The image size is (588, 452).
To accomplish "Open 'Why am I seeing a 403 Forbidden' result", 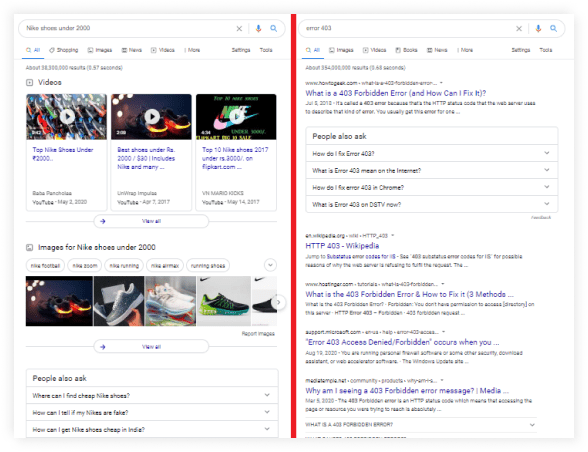I will (x=407, y=390).
